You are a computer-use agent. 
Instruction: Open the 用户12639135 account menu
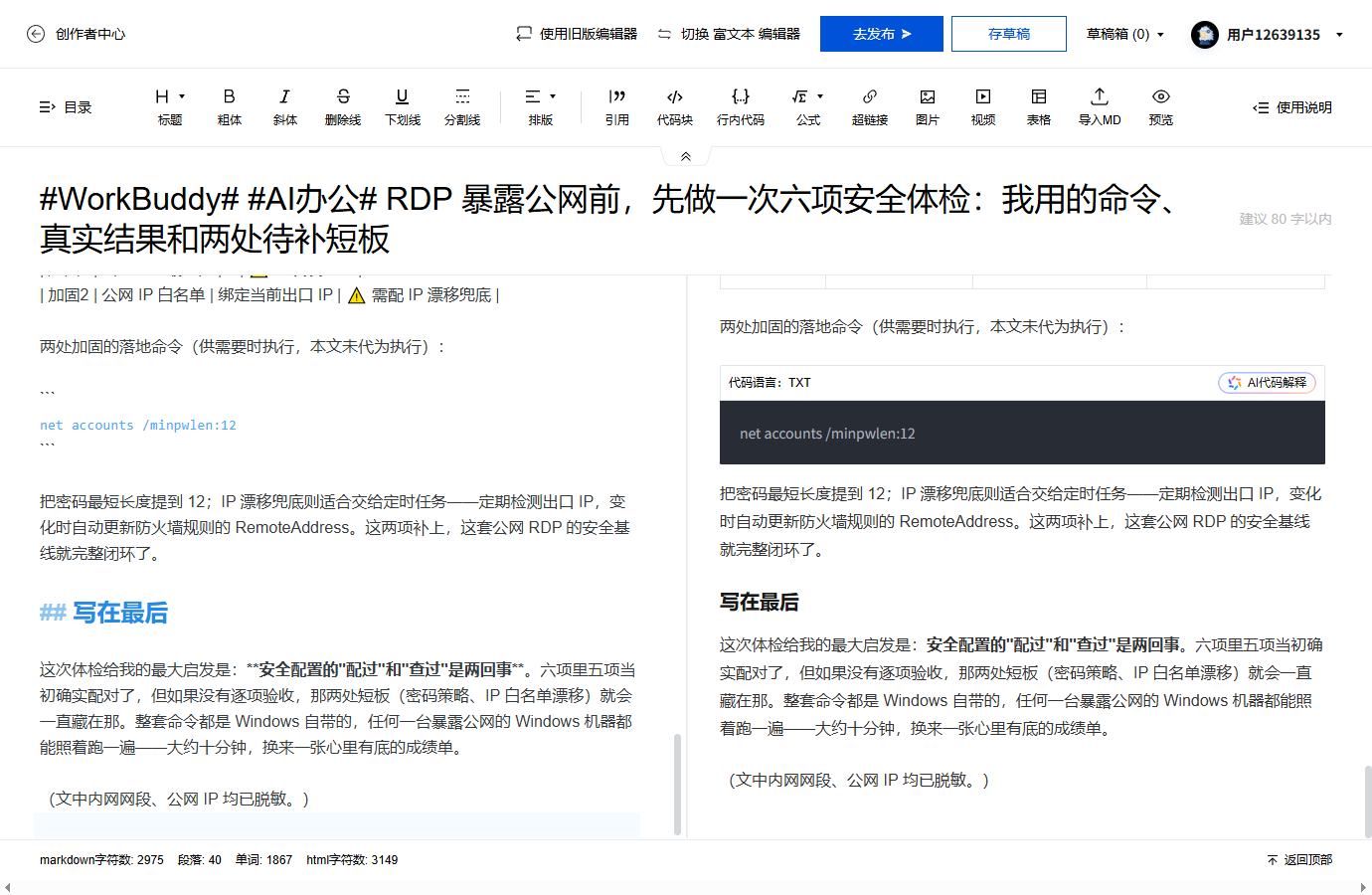point(1268,35)
